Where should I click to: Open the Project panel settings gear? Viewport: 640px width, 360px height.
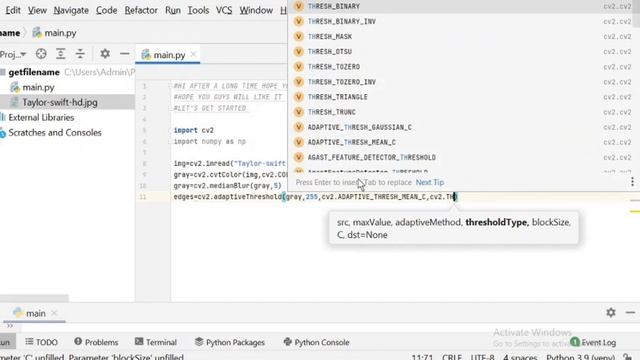click(x=105, y=54)
